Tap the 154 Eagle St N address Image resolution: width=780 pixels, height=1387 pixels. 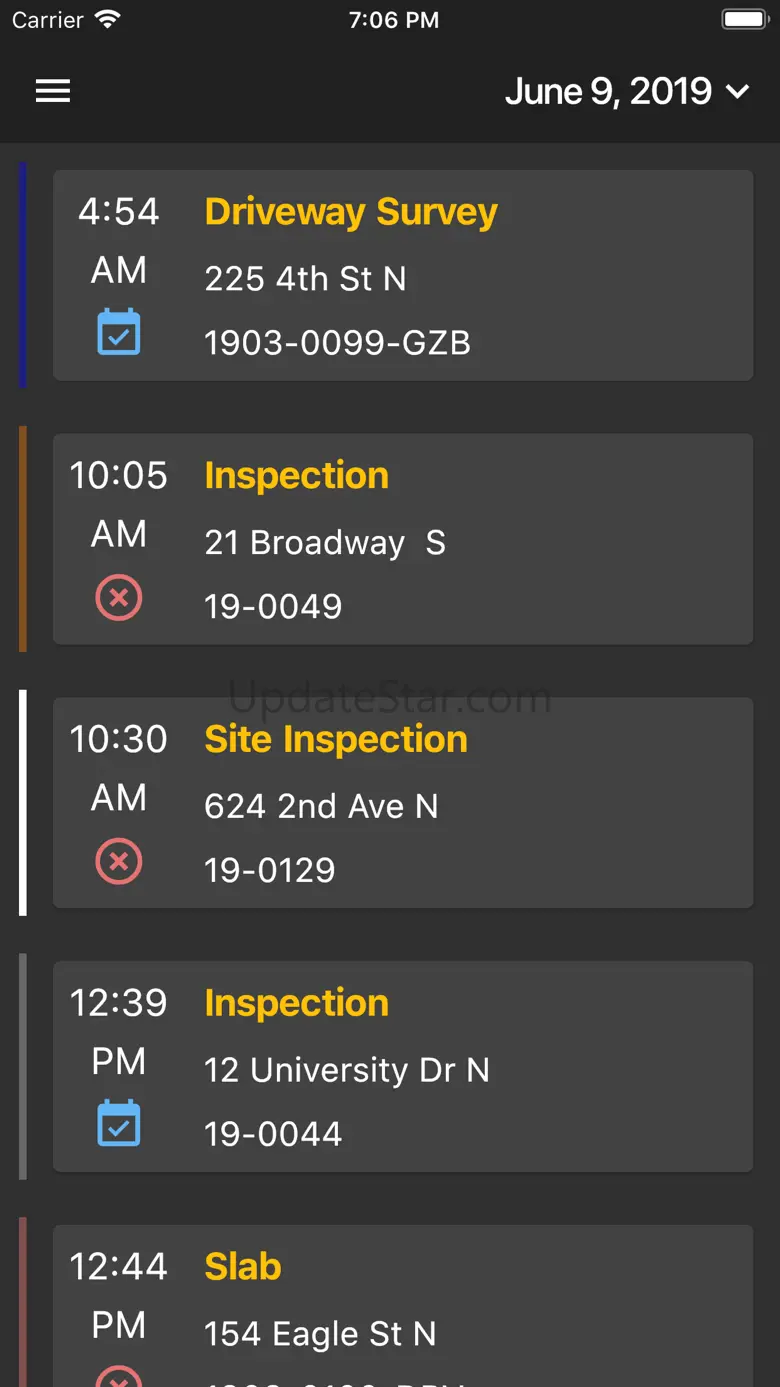click(320, 1334)
